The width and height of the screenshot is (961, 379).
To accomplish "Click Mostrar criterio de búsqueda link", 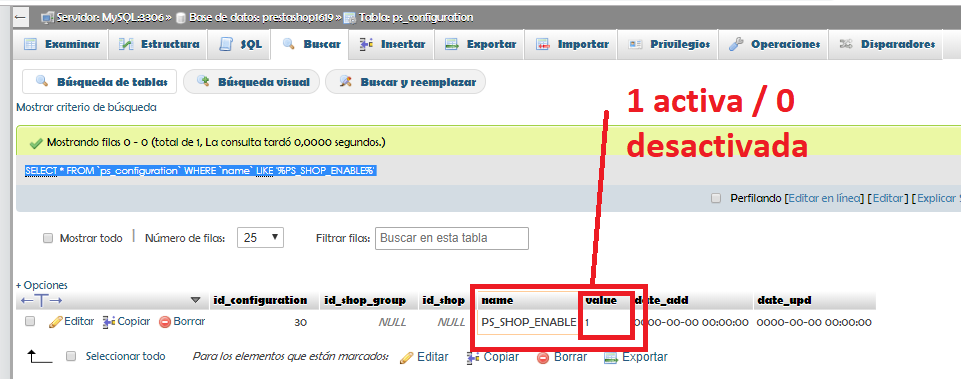I will tap(86, 107).
